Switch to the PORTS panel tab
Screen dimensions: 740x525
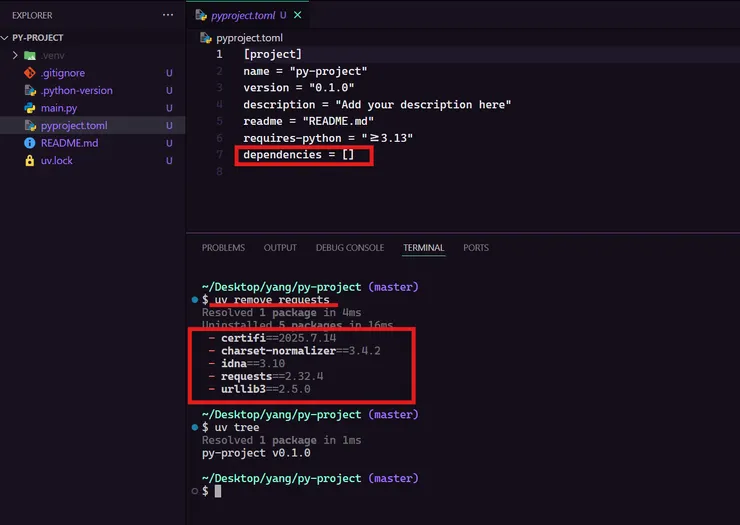pyautogui.click(x=476, y=248)
